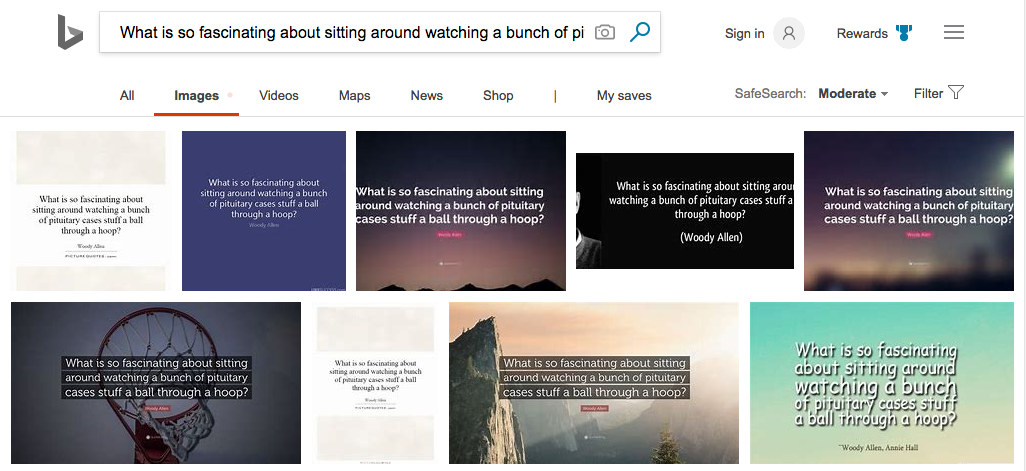
Task: Open the Shop tab
Action: click(498, 96)
